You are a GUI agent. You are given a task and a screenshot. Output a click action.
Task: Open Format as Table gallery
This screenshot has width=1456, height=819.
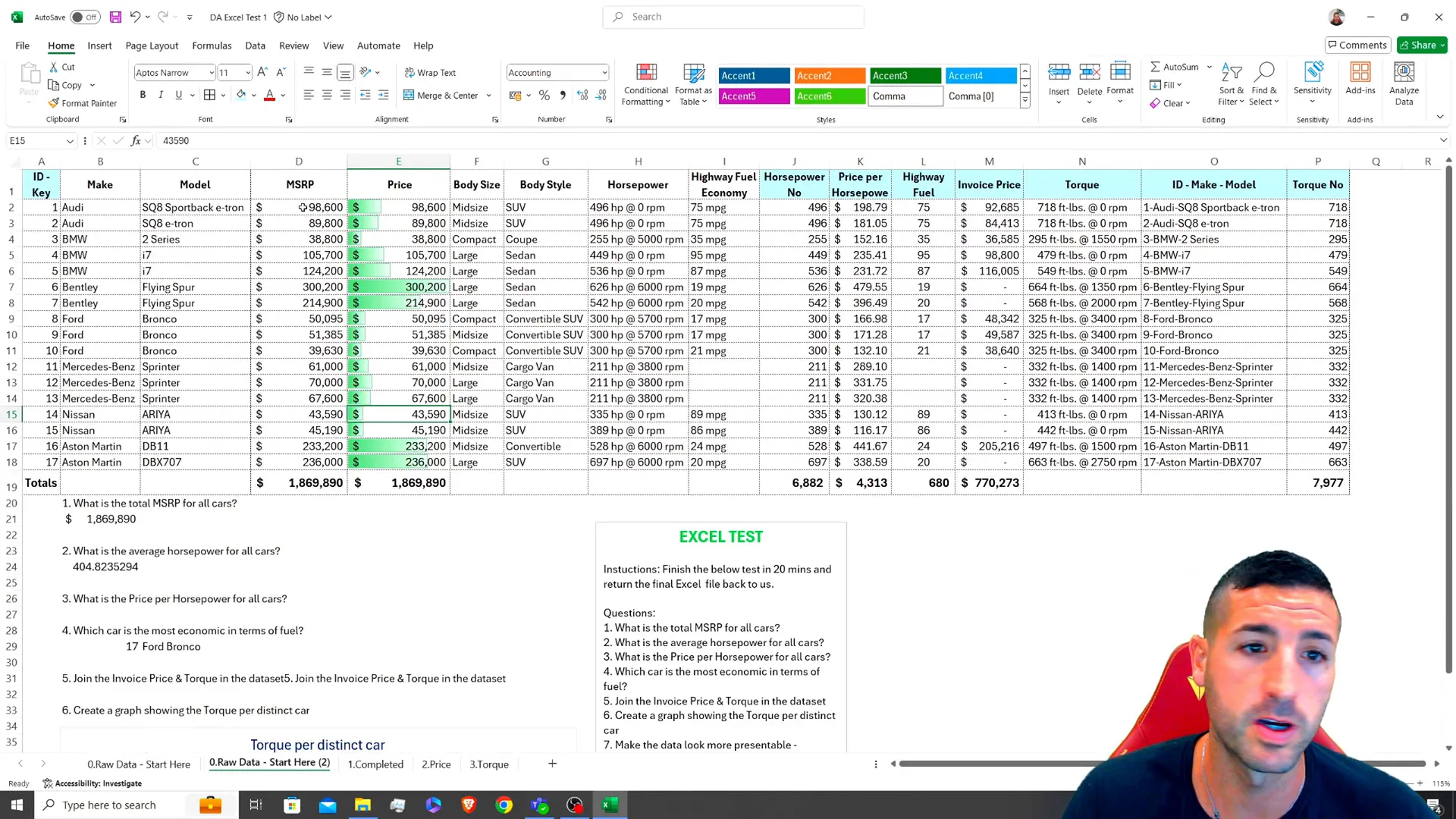point(693,84)
